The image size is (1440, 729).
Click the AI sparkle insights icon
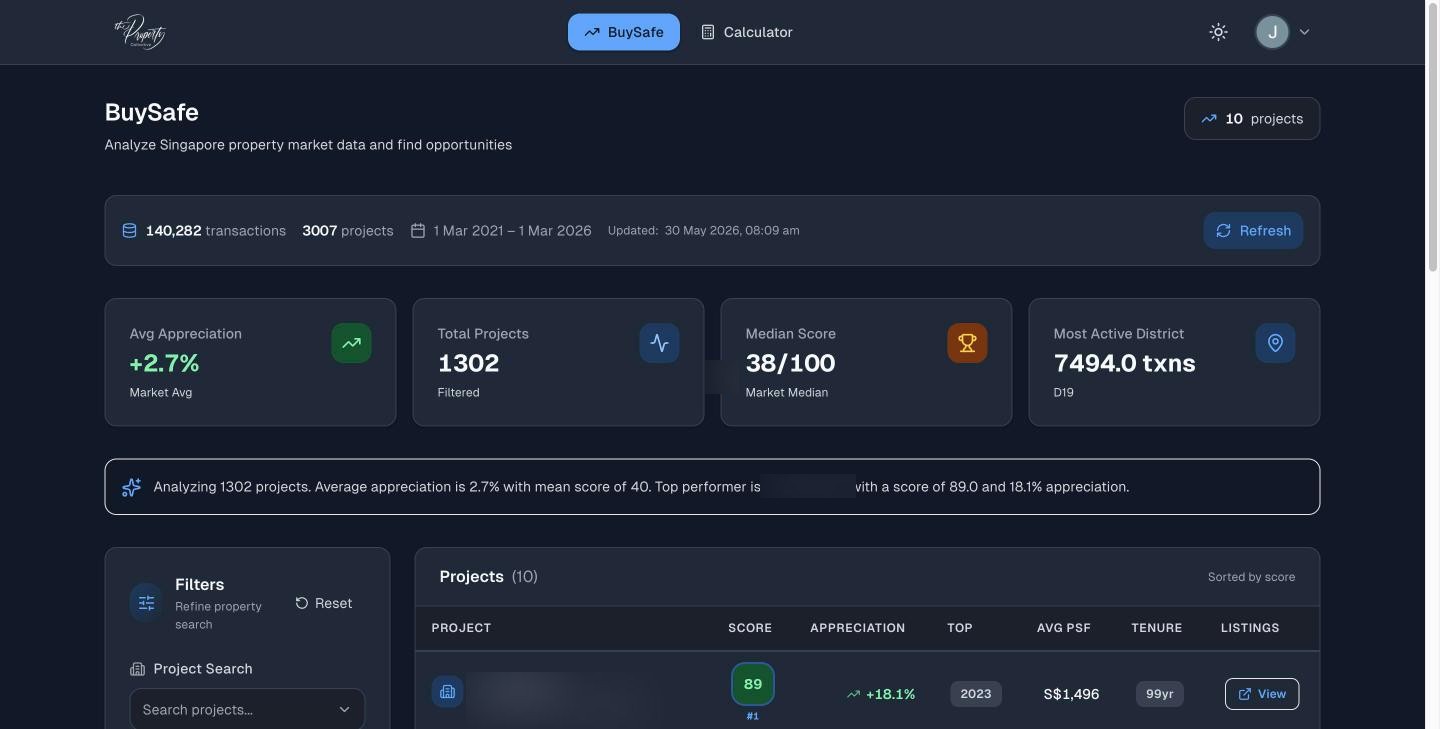pyautogui.click(x=131, y=487)
